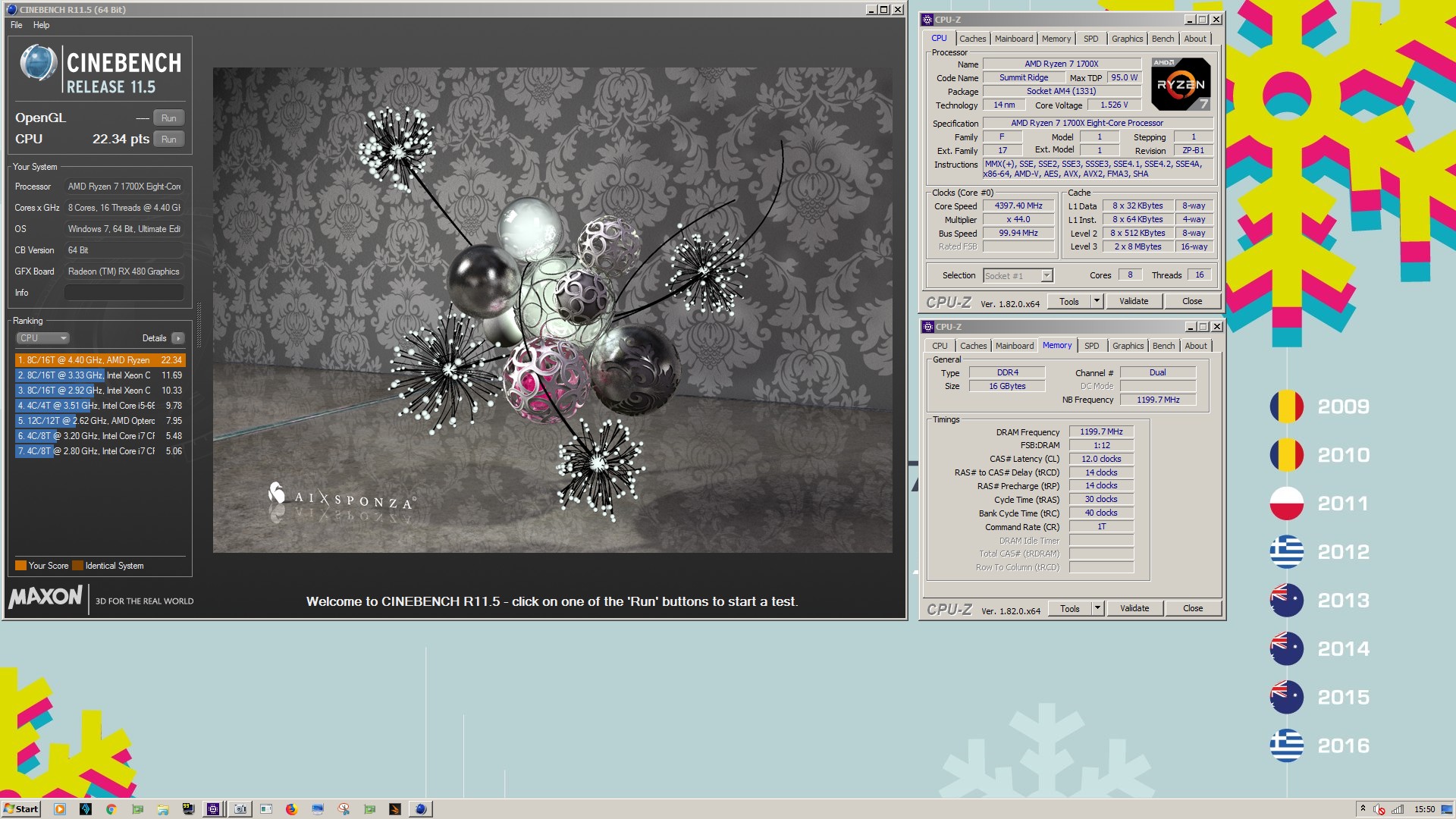Open Windows Media Player from taskbar

pos(60,809)
